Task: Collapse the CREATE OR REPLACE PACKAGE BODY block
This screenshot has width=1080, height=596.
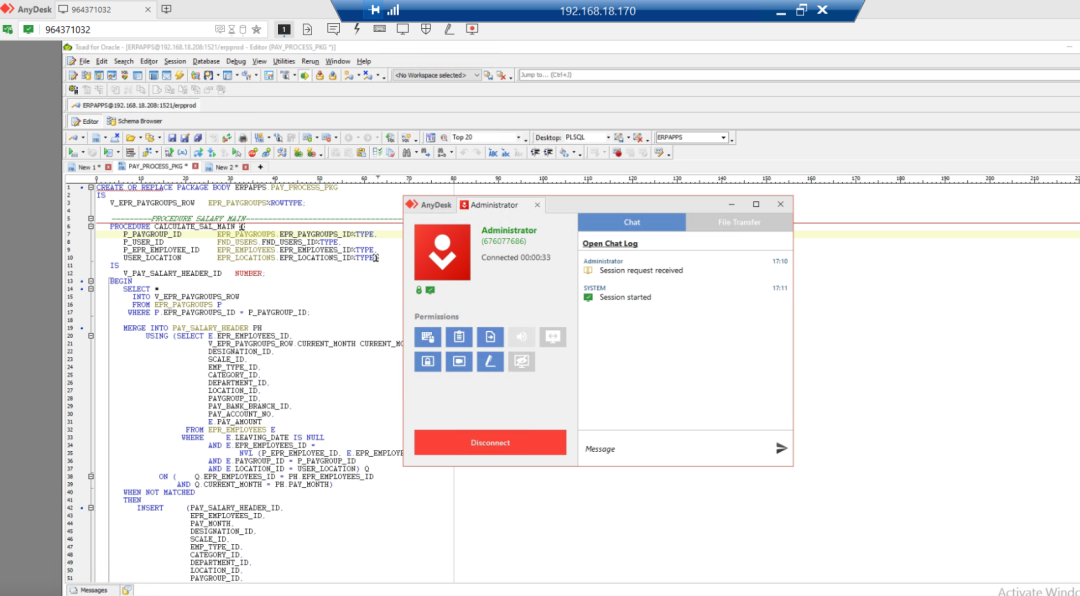Action: coord(91,187)
